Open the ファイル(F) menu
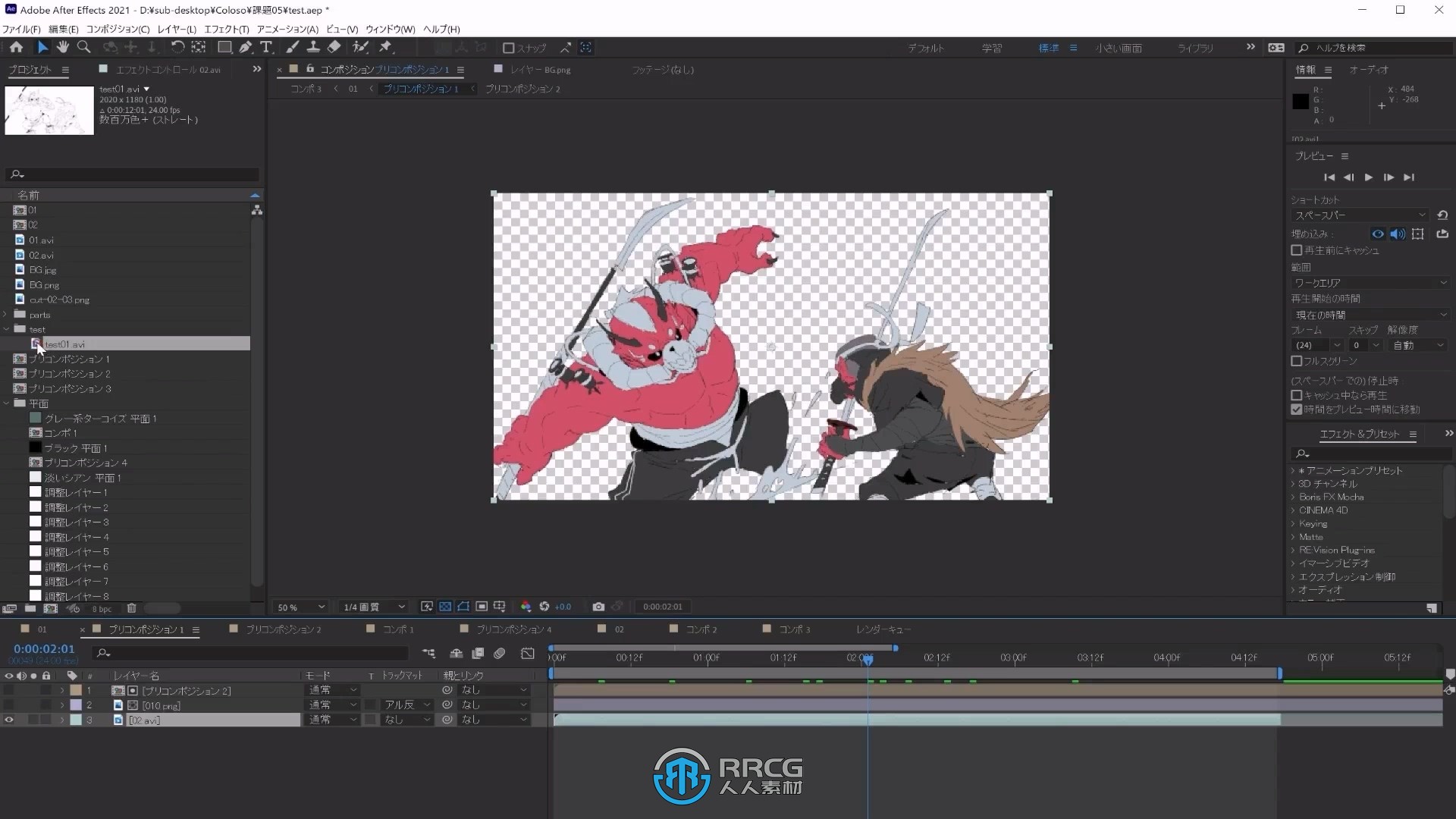The image size is (1456, 819). pos(21,29)
